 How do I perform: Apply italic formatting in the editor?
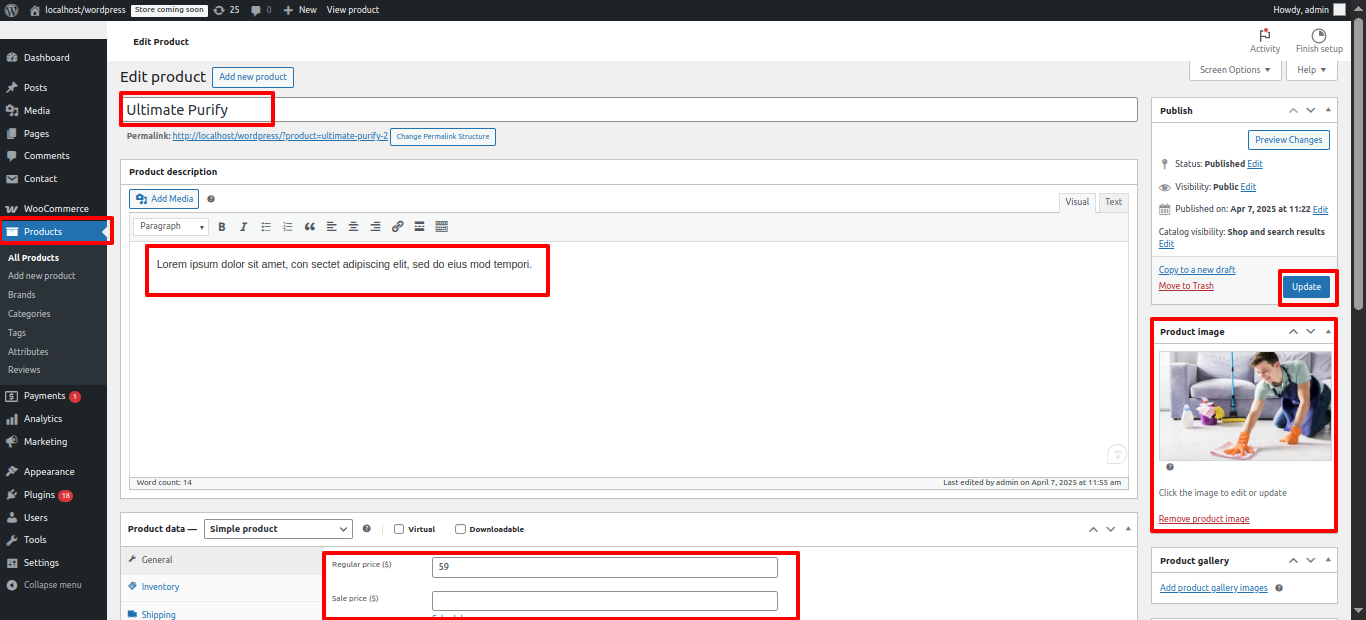coord(243,227)
